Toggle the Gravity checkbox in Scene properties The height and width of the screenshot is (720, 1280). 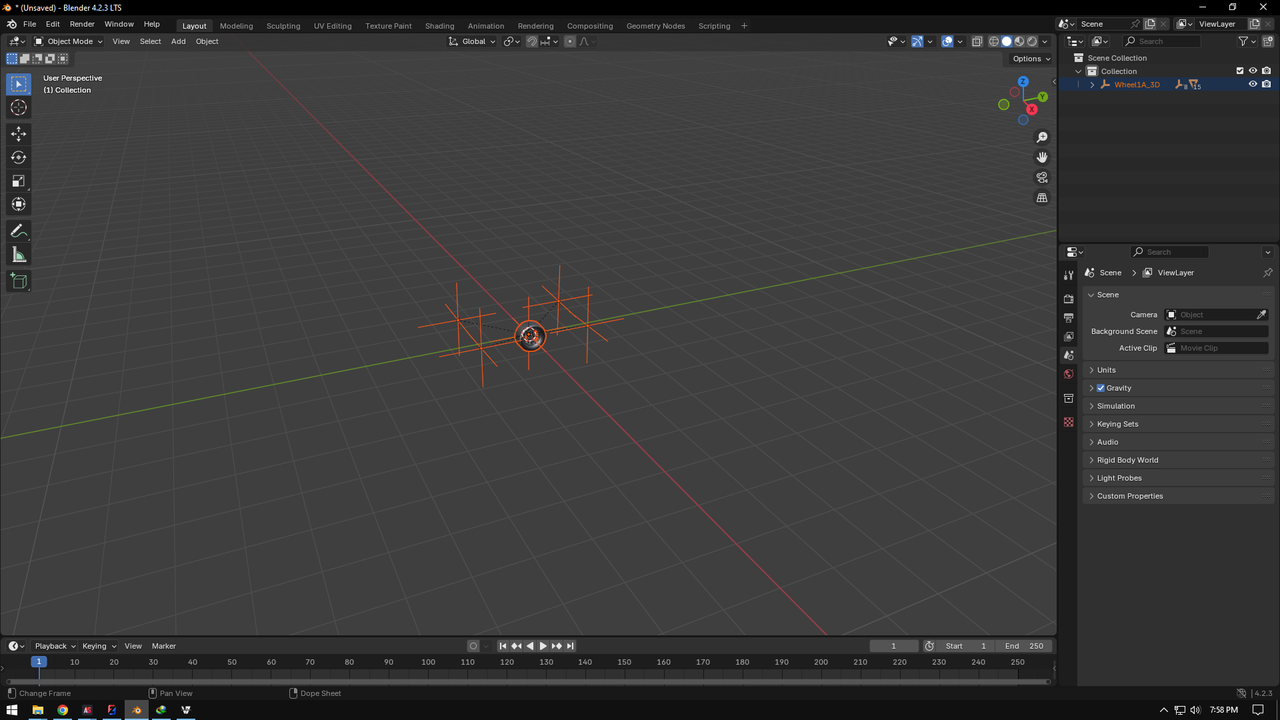pos(1101,388)
